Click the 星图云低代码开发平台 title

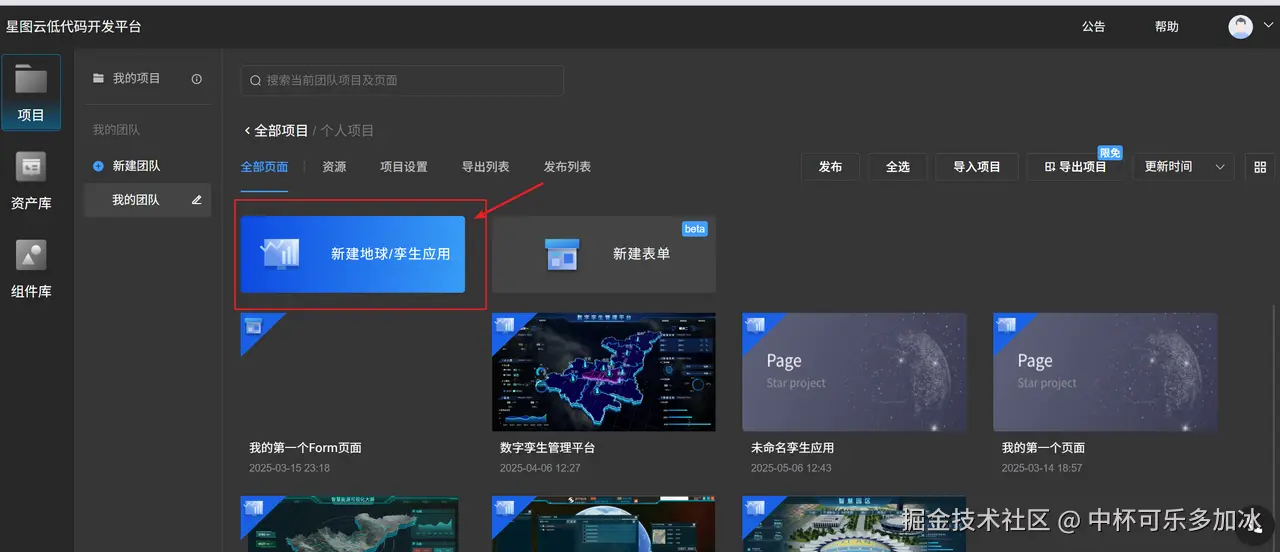click(x=74, y=27)
